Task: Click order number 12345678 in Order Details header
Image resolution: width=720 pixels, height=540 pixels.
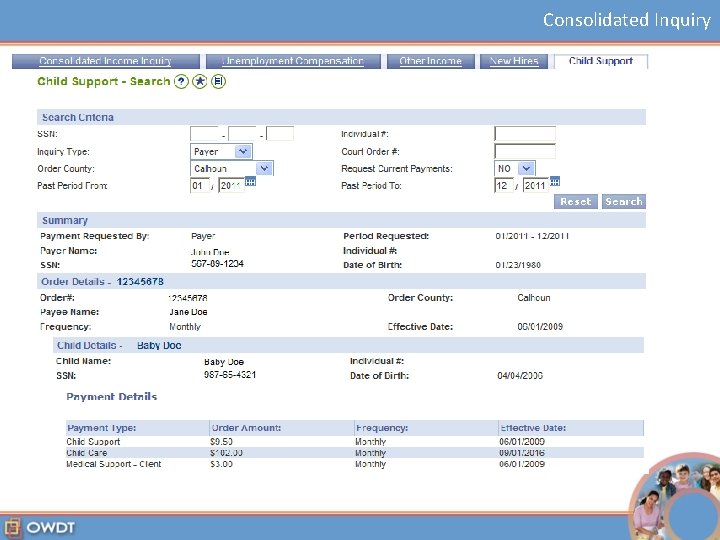Action: pos(140,281)
